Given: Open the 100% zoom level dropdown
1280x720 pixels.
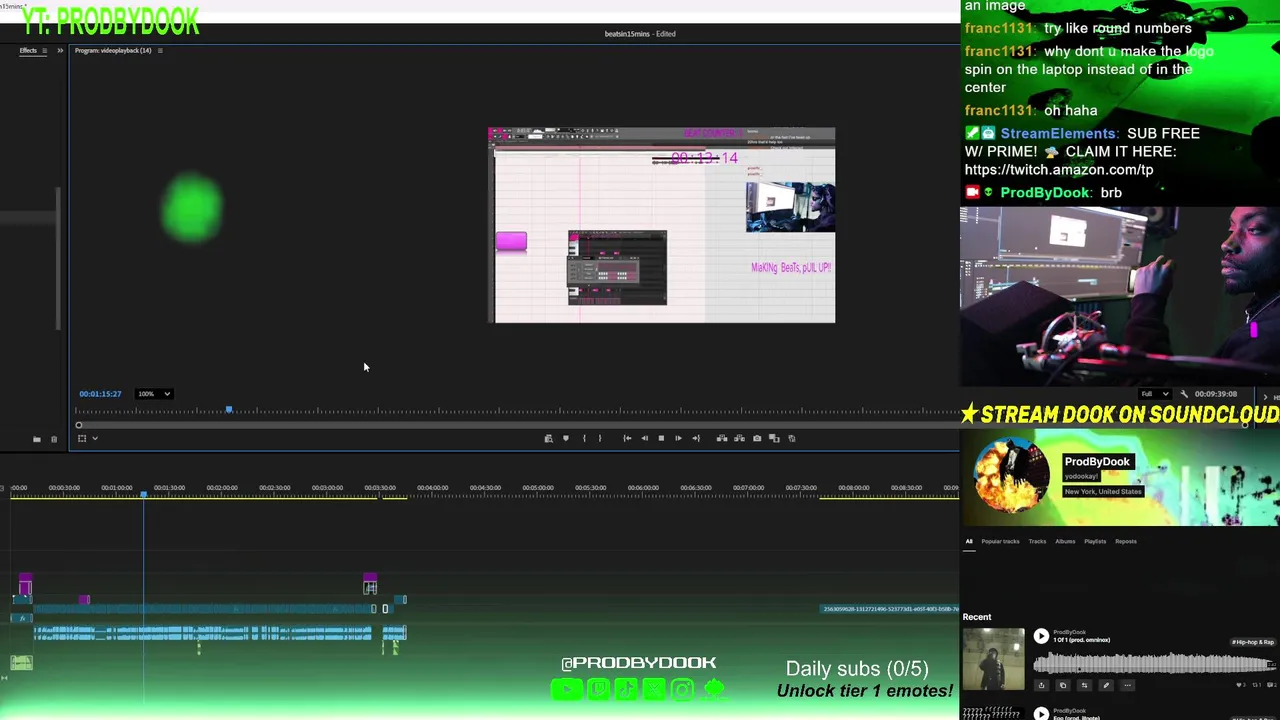Looking at the screenshot, I should [x=154, y=393].
